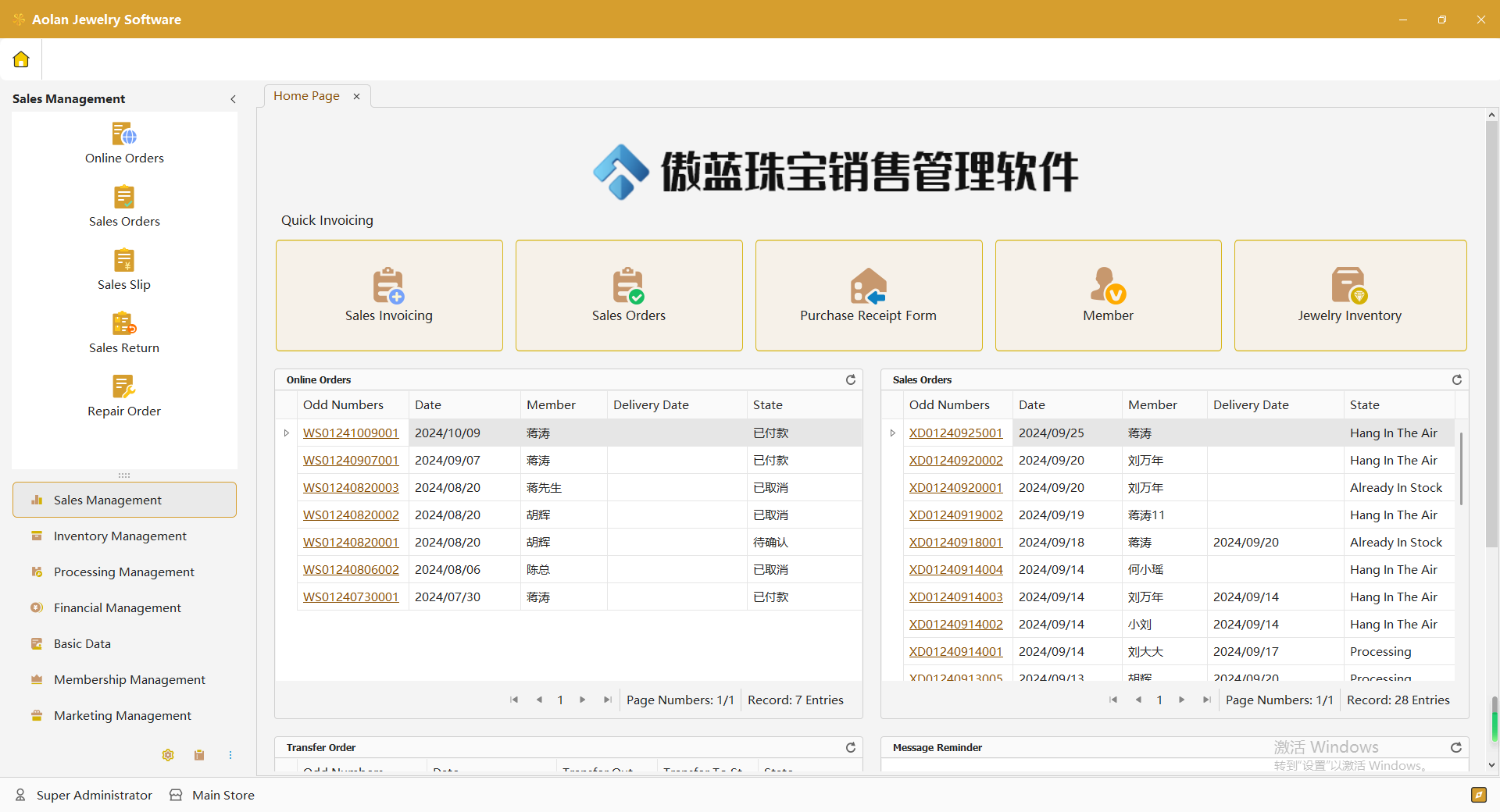Screen dimensions: 1500x812
Task: Click the Home icon in toolbar
Action: pos(21,59)
